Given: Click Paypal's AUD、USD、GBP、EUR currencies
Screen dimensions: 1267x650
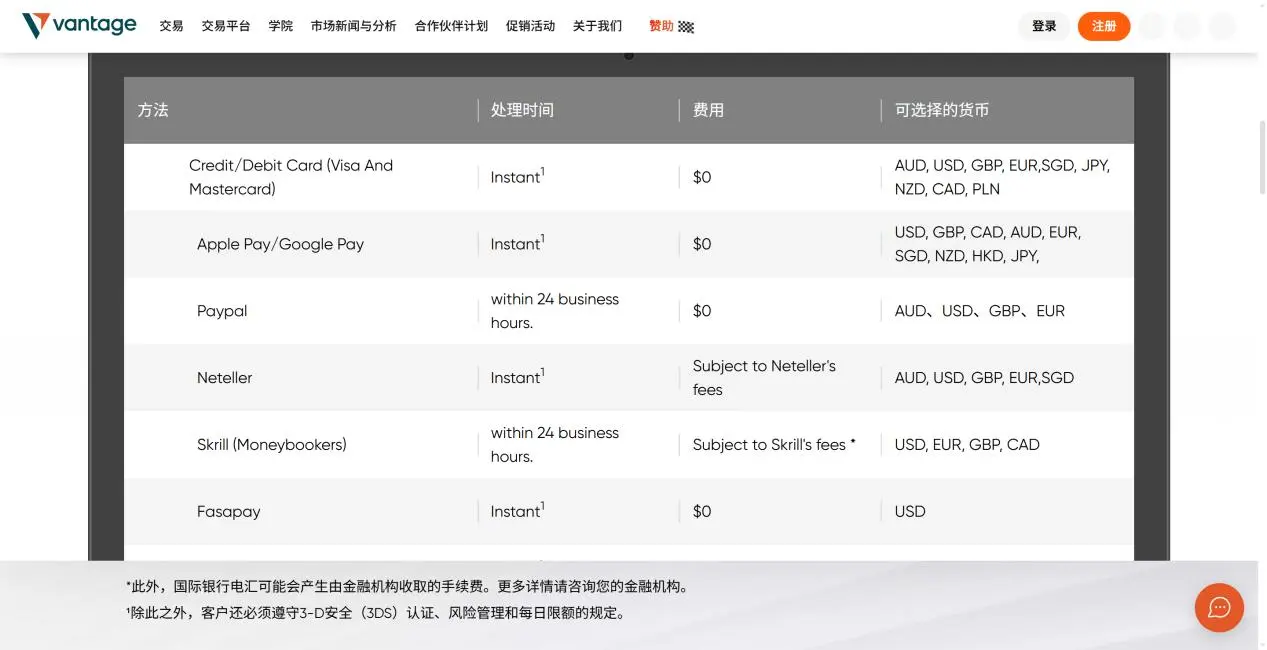Looking at the screenshot, I should [x=980, y=311].
